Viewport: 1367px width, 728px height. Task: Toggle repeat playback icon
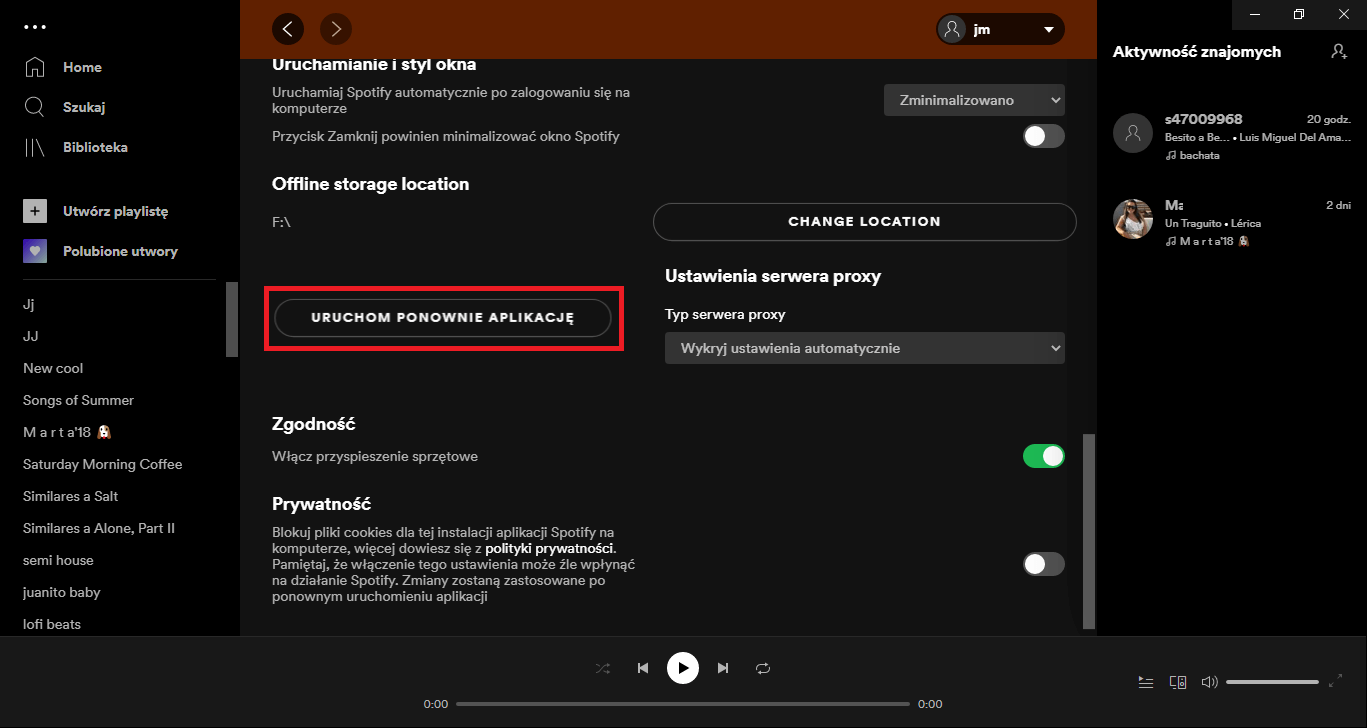coord(763,668)
